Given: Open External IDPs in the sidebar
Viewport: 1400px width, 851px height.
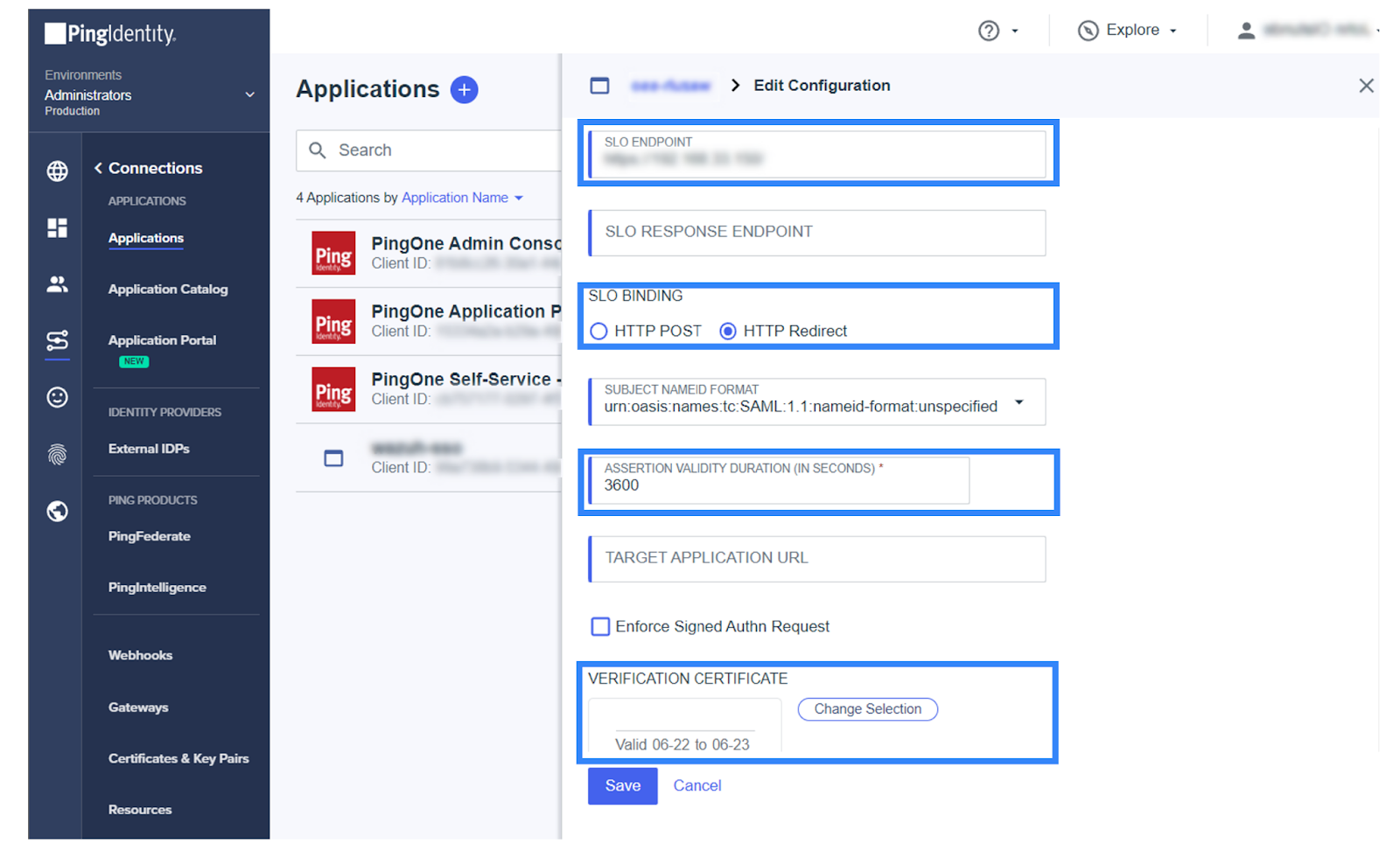Looking at the screenshot, I should tap(149, 449).
